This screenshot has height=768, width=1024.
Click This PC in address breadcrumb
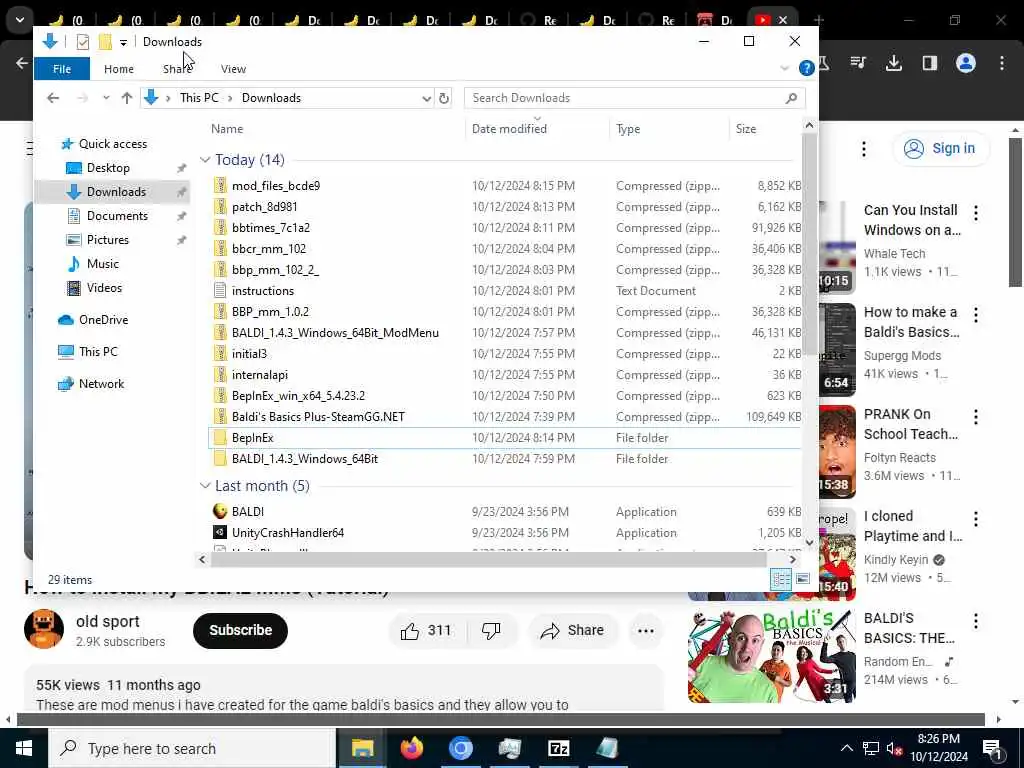tap(199, 98)
